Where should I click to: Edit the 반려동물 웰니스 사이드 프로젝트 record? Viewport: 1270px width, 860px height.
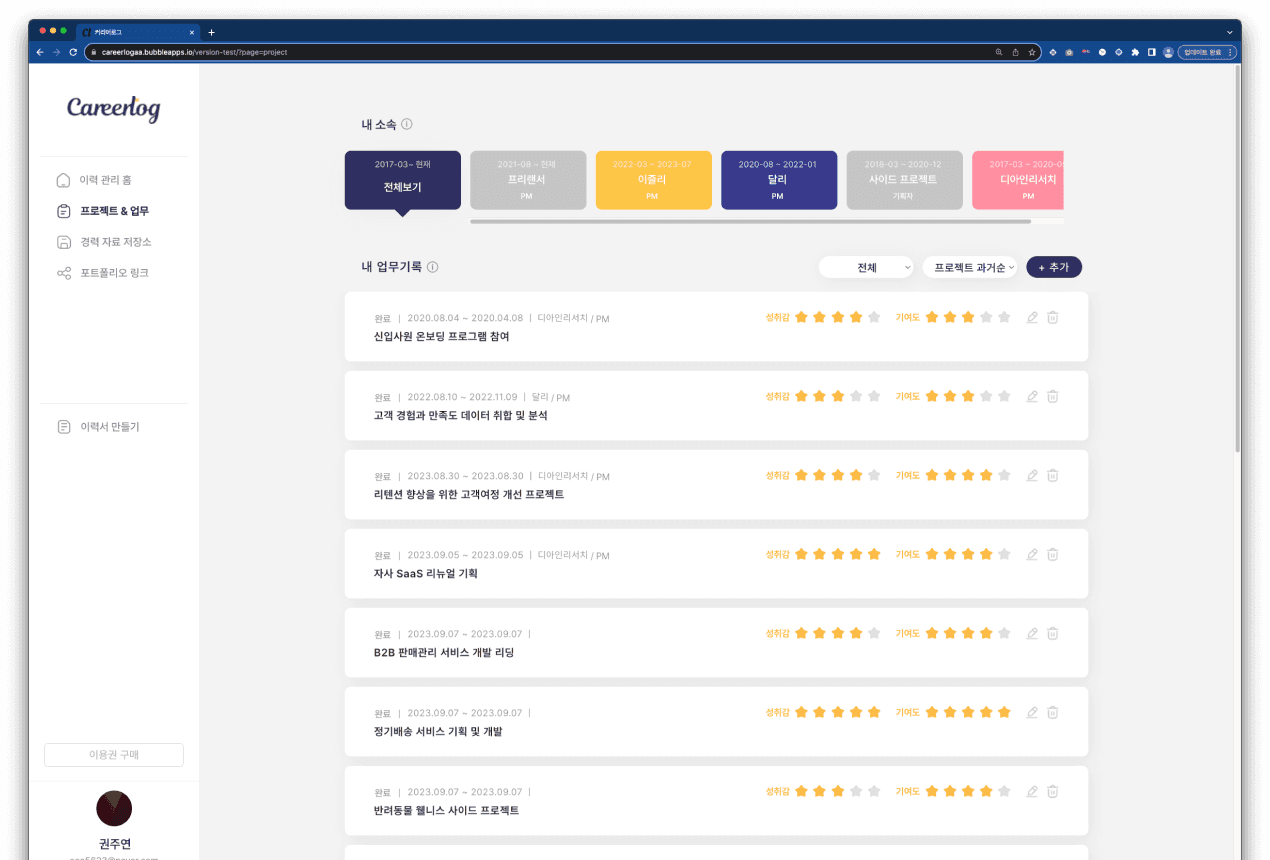(1032, 791)
